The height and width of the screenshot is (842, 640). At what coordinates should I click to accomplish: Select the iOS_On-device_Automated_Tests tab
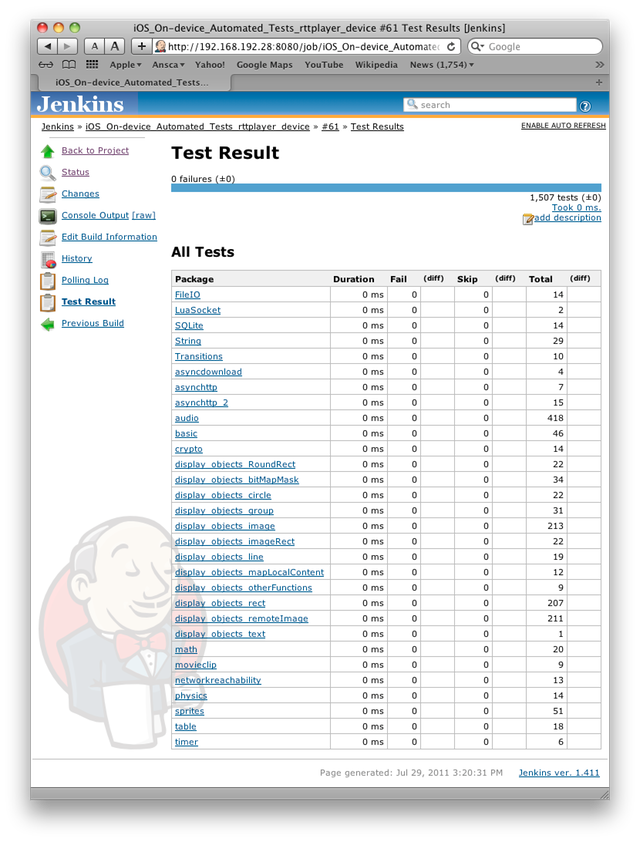coord(133,82)
